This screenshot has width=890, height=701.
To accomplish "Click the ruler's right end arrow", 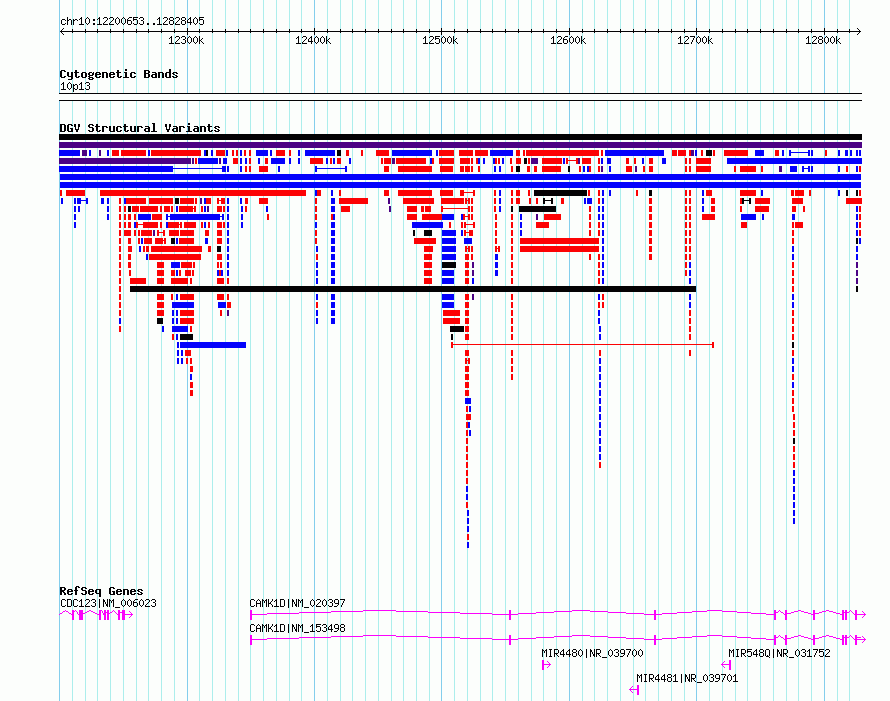I will tap(859, 32).
